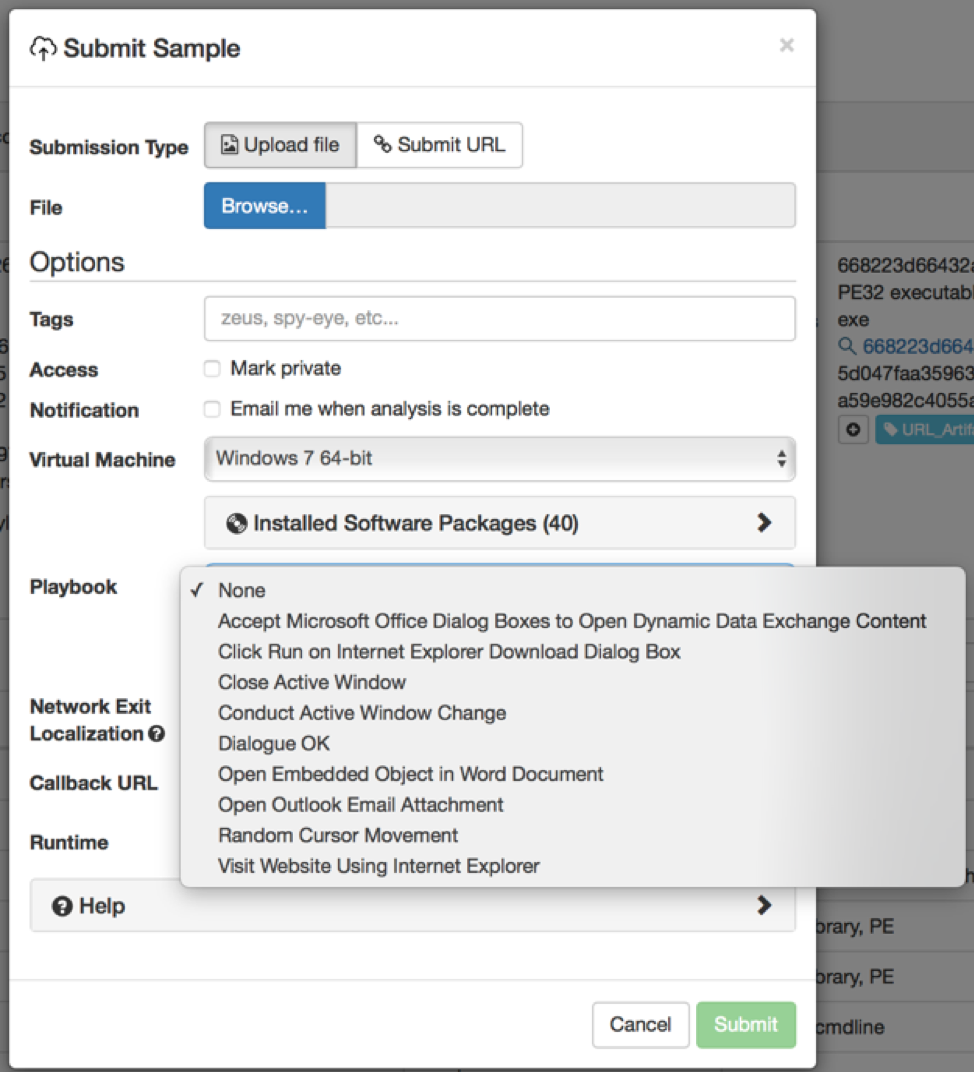Click the magnifier icon next to the hash
Screen dimensions: 974x1072
(847, 346)
